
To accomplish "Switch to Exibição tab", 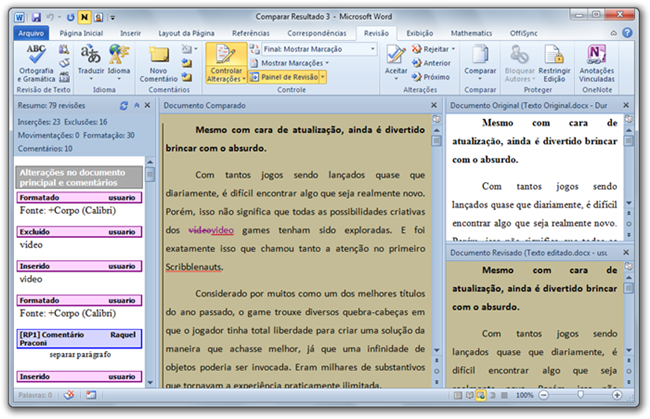I will [420, 33].
